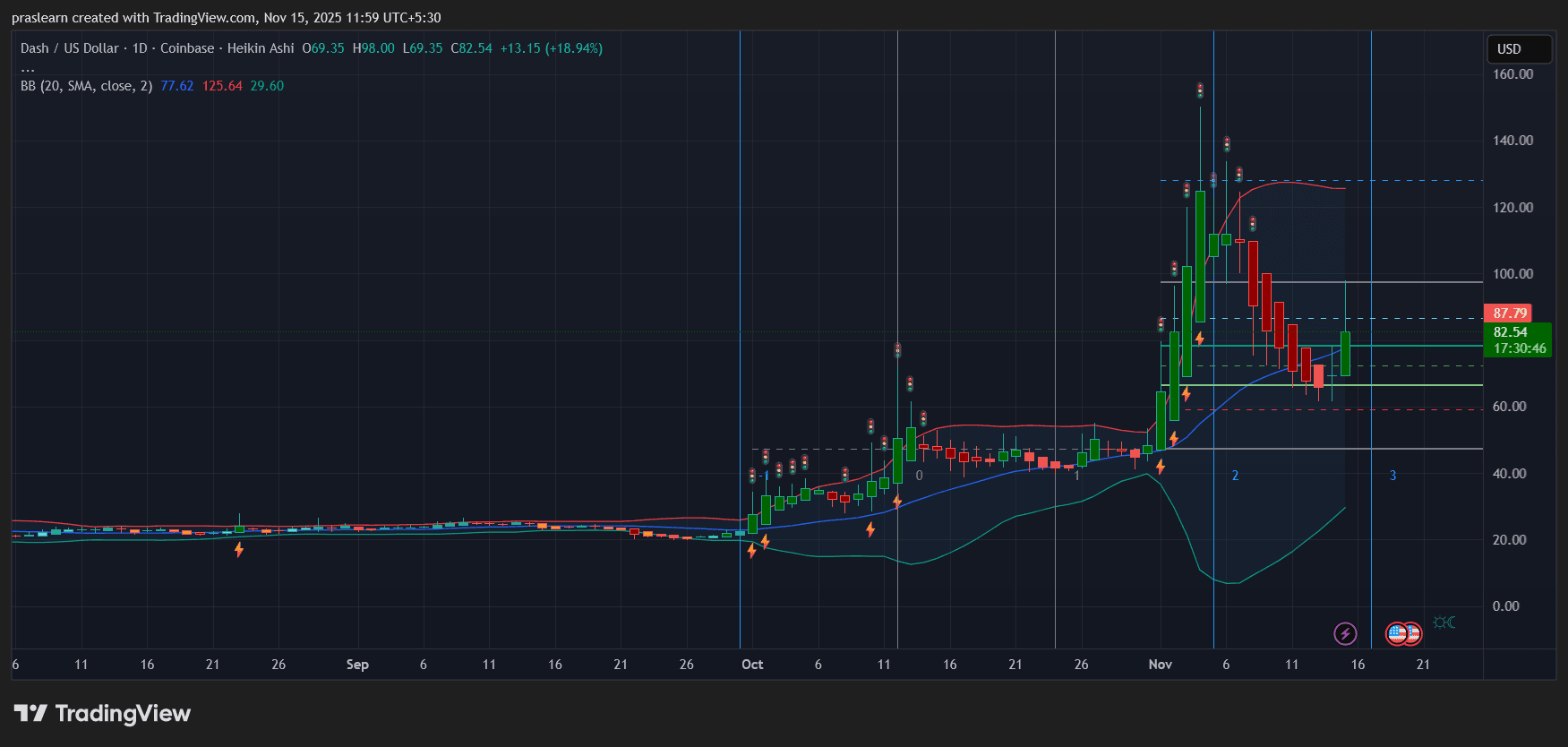The width and height of the screenshot is (1568, 747).
Task: Click the Oct label on time axis
Action: (x=752, y=665)
